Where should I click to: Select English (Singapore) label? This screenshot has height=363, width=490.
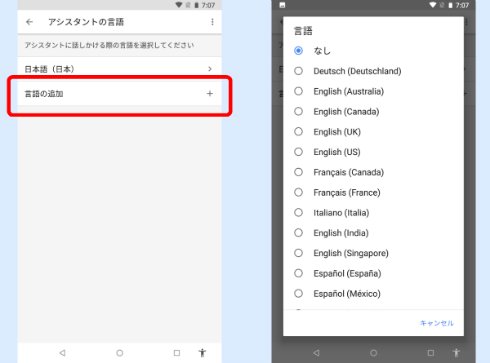tap(351, 253)
